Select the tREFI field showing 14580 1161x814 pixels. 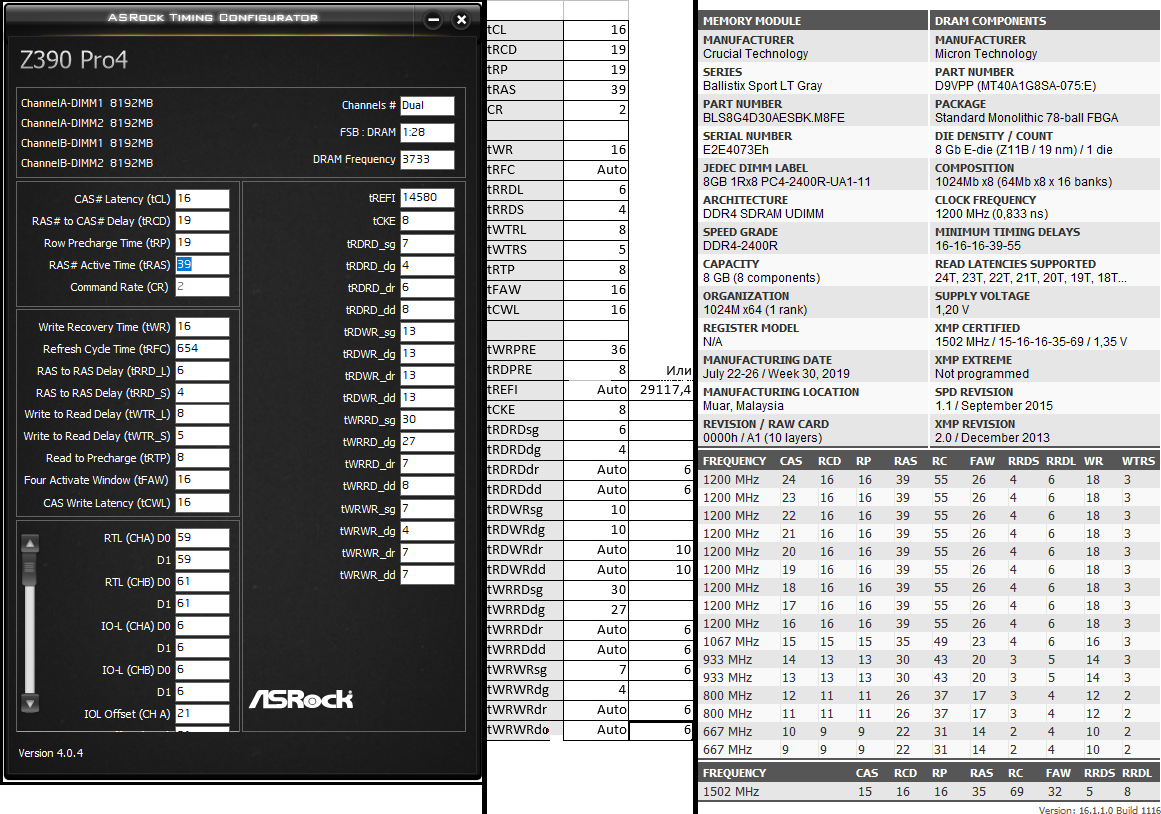pos(427,198)
